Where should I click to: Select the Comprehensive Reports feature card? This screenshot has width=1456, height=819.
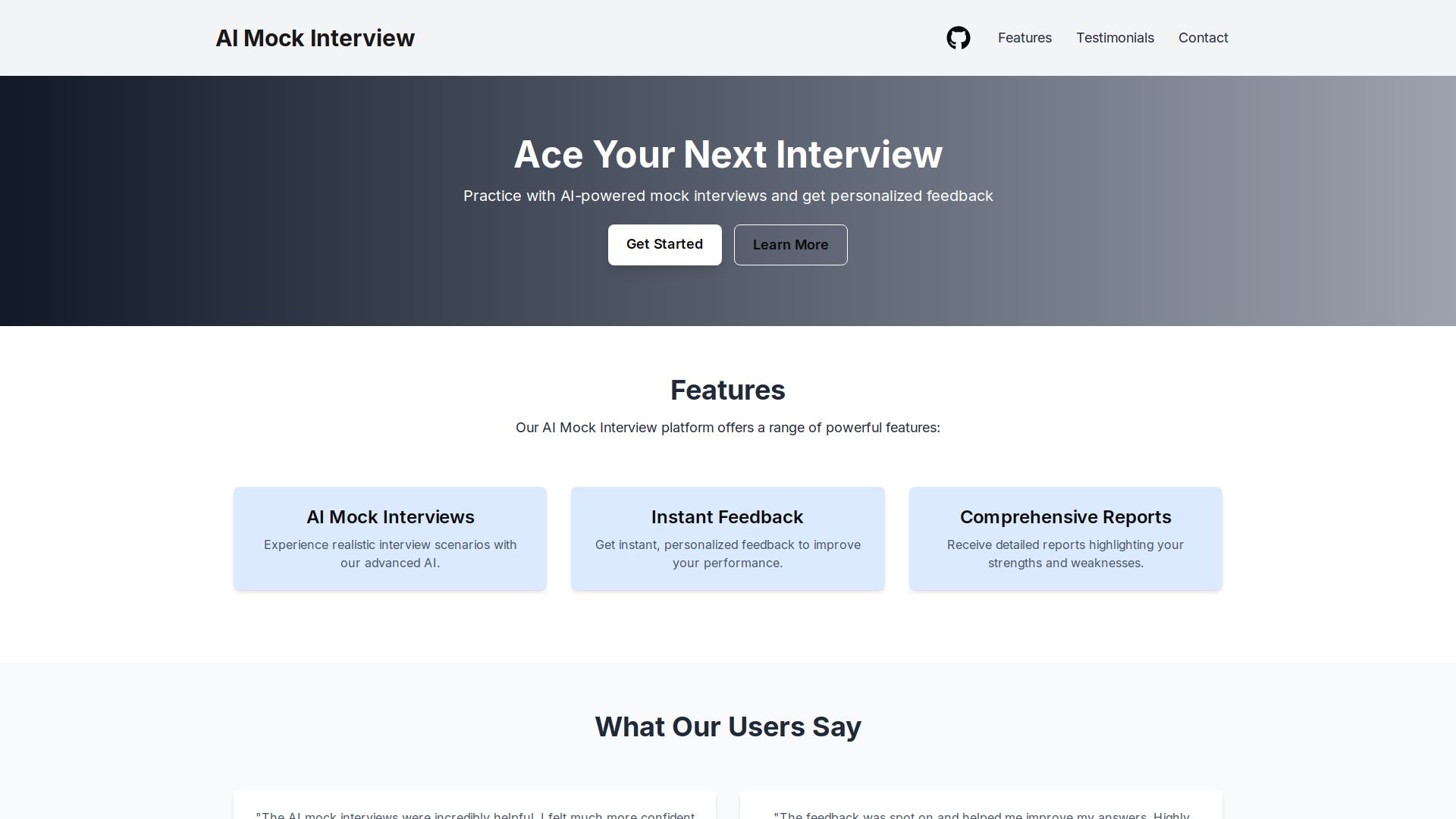(1065, 538)
